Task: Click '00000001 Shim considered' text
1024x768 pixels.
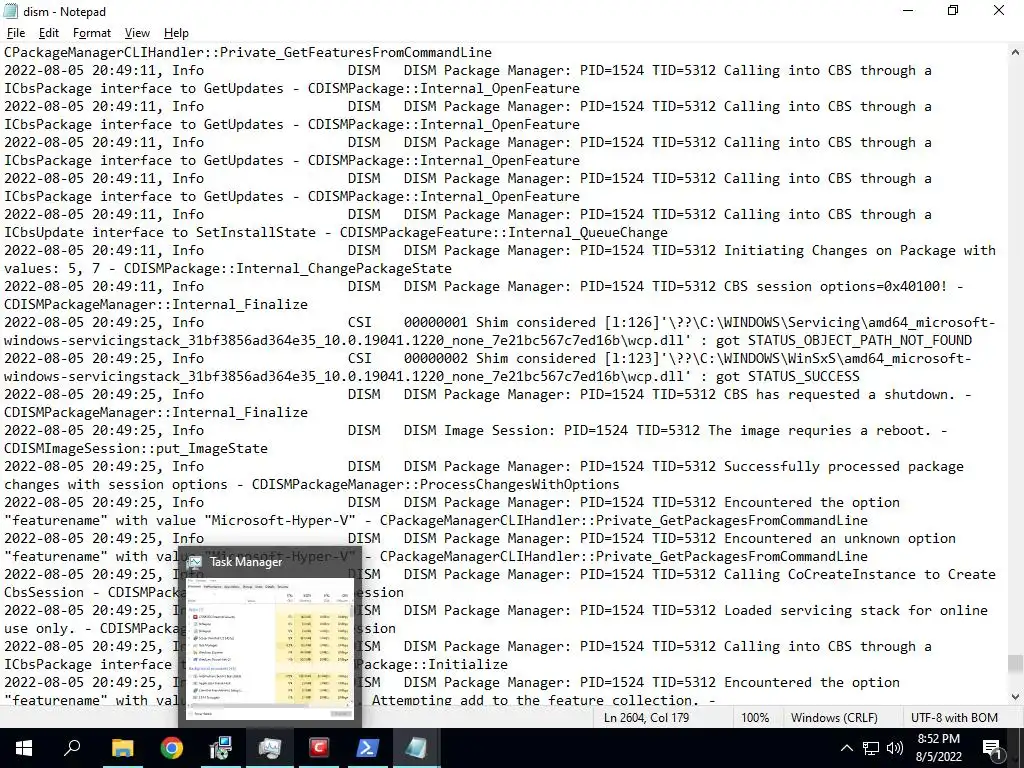Action: click(x=500, y=323)
